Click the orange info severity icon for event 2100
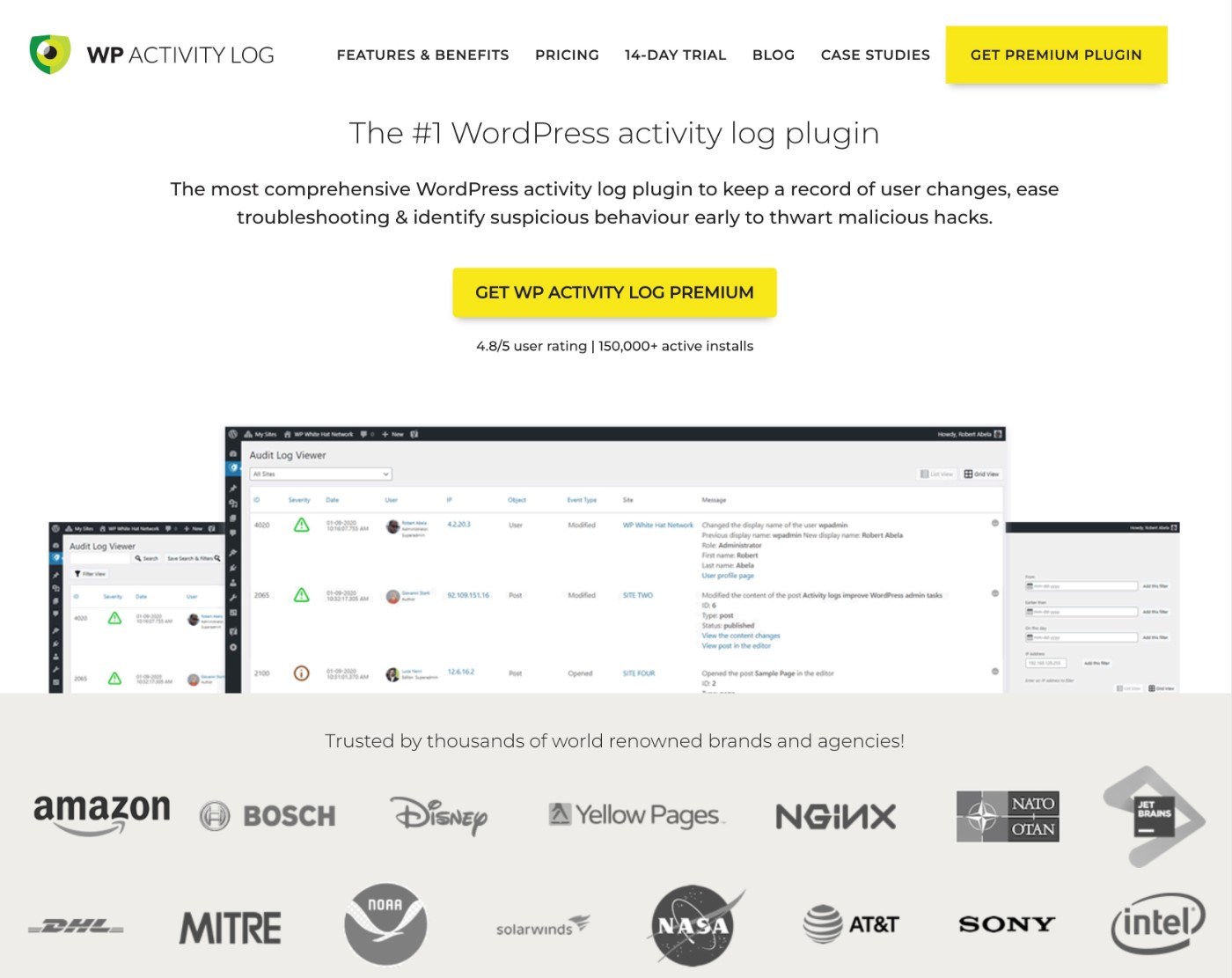Image resolution: width=1232 pixels, height=978 pixels. point(301,673)
